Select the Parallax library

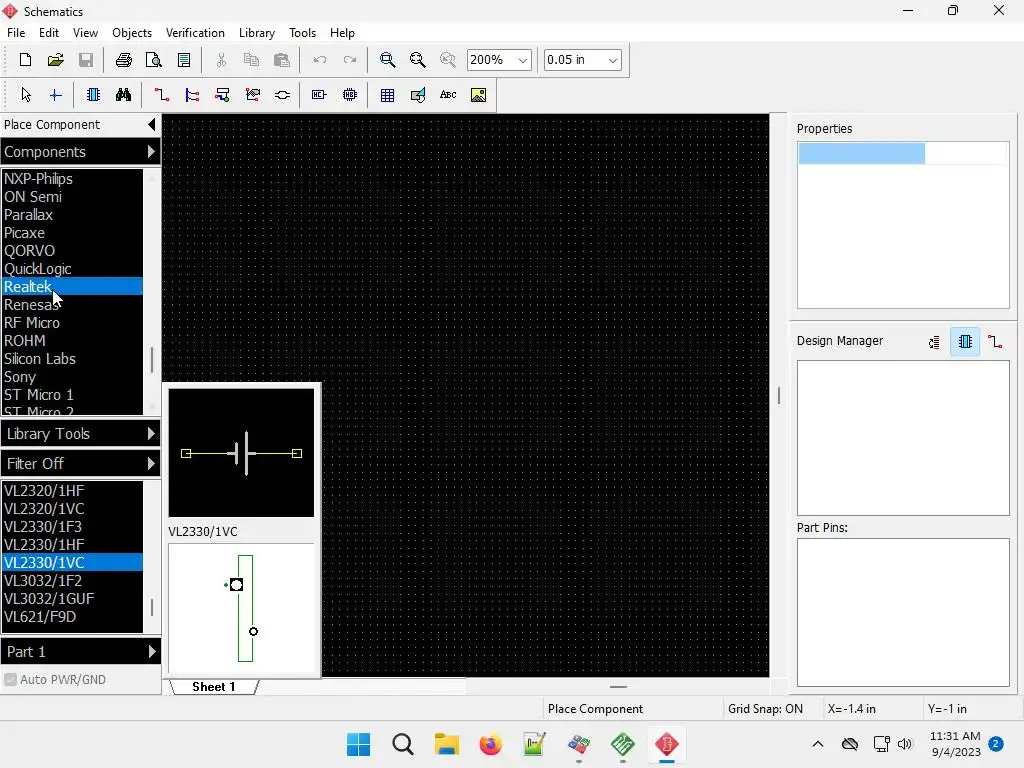72,215
